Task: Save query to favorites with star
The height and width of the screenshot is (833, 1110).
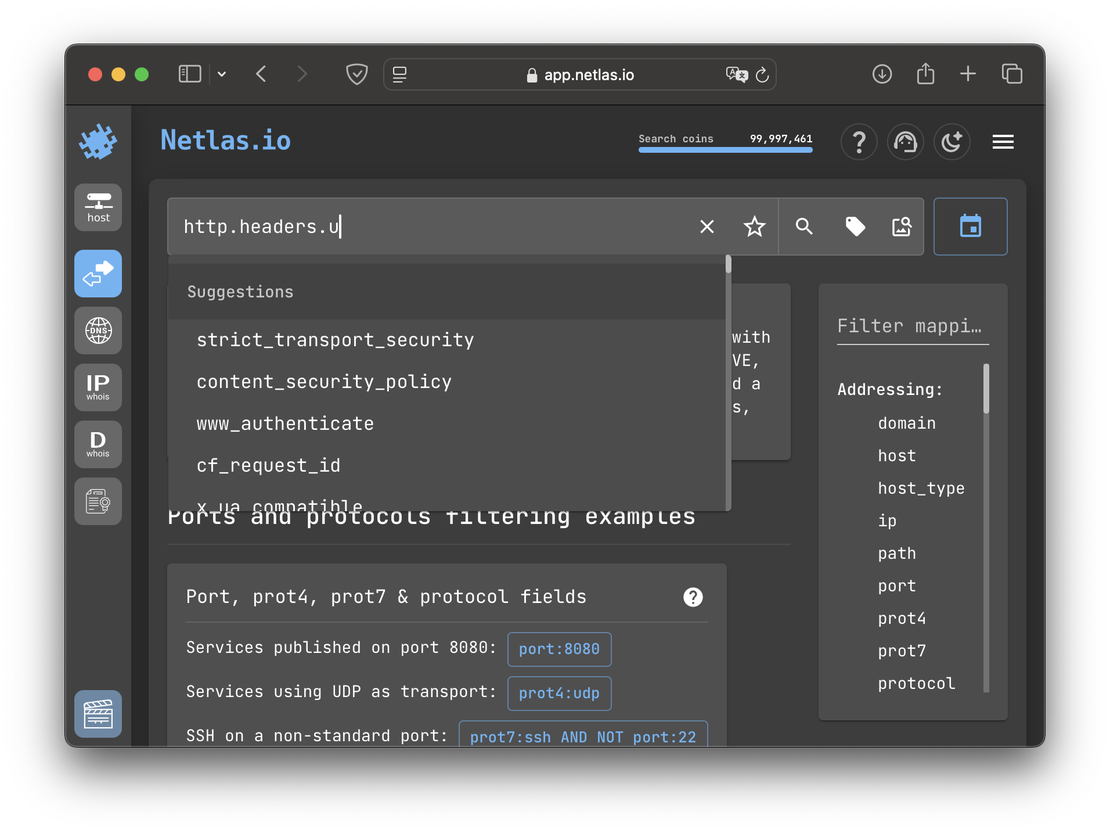Action: 754,227
